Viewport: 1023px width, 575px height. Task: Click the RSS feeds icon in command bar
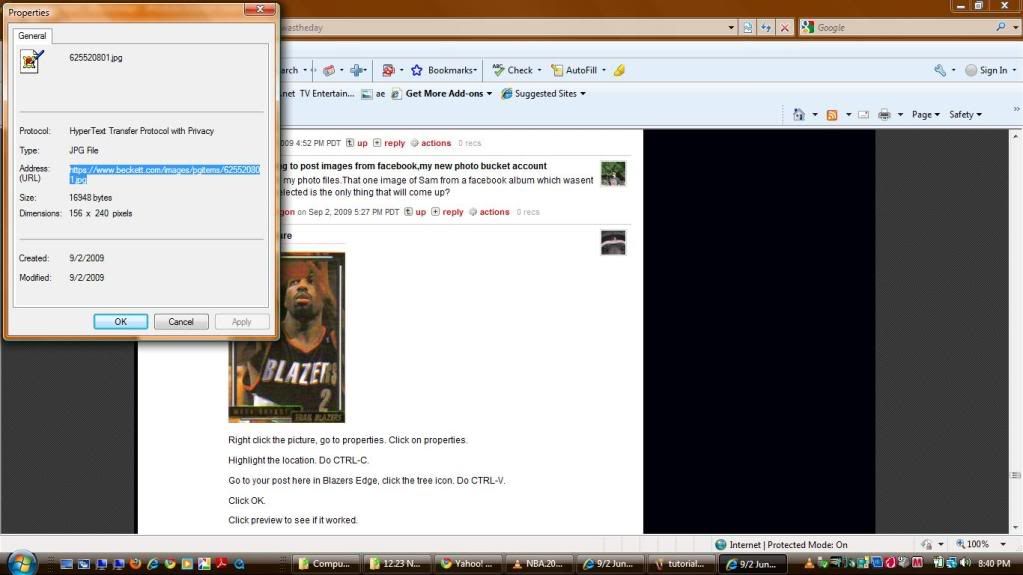[x=832, y=115]
